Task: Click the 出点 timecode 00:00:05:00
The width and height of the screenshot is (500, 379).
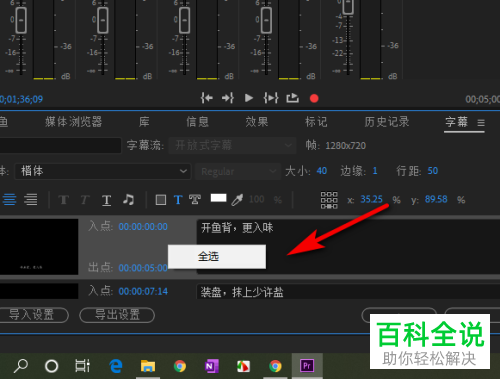Action: (143, 268)
